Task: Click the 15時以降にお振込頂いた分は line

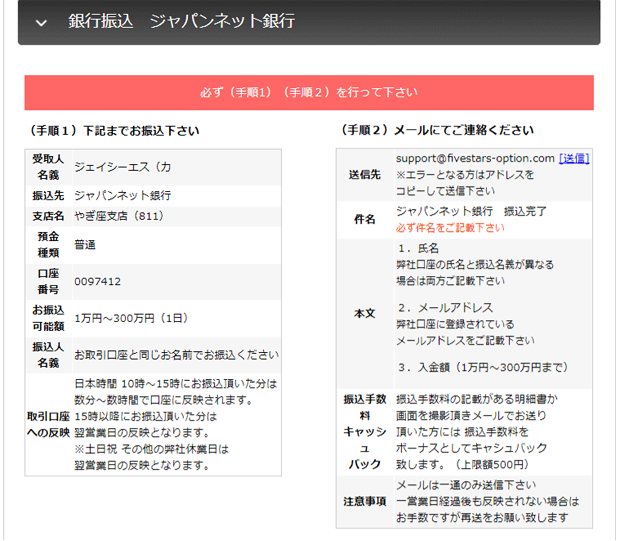Action: click(x=146, y=416)
